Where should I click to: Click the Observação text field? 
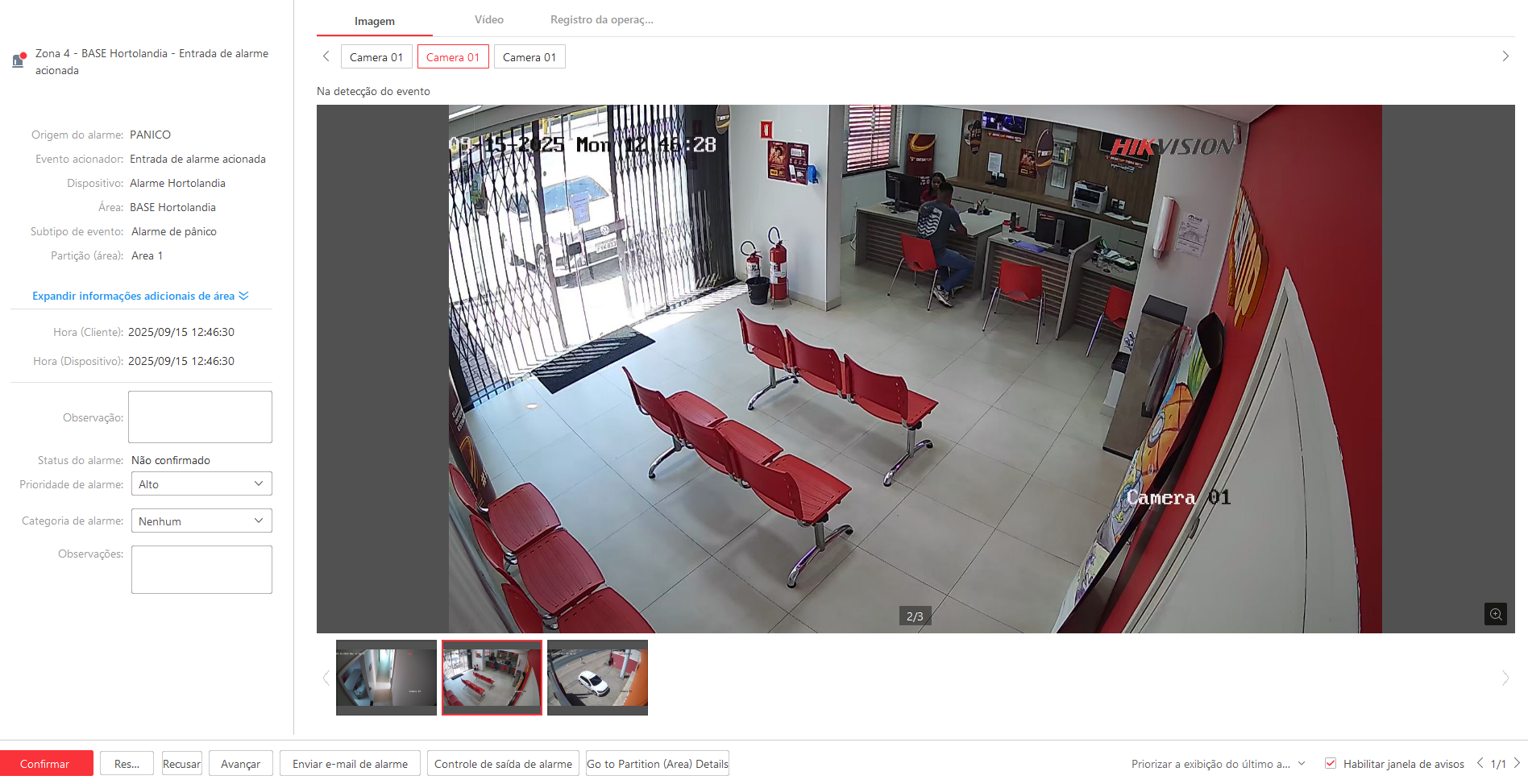[200, 417]
